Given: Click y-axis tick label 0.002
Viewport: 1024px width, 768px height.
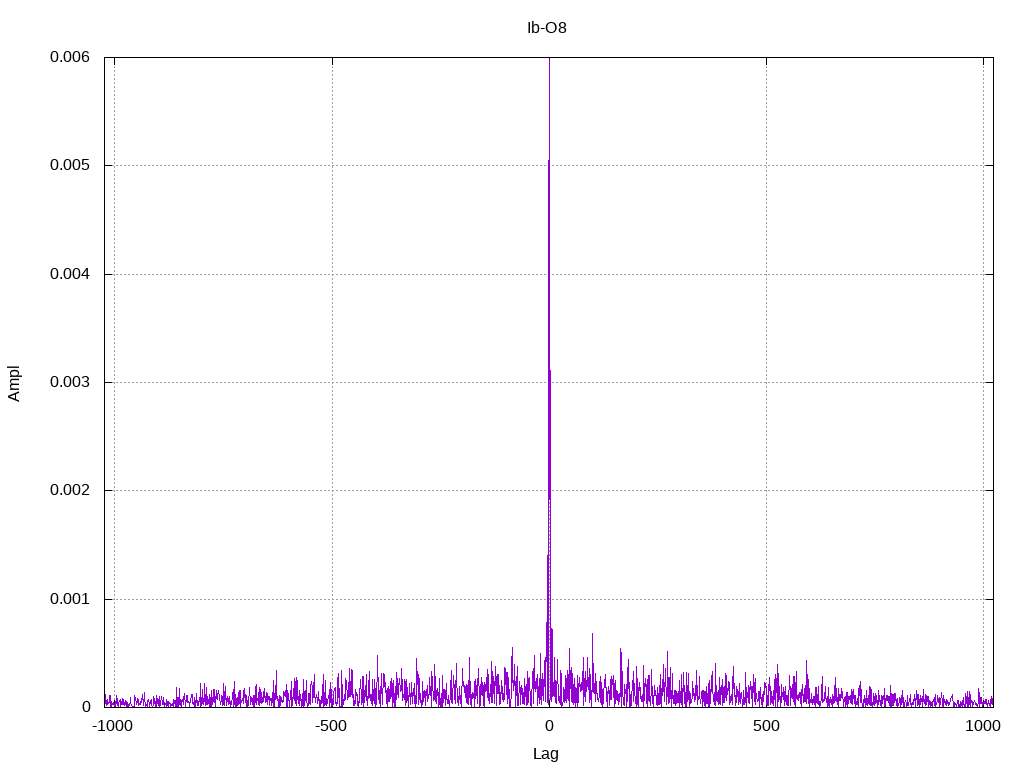Looking at the screenshot, I should [70, 490].
